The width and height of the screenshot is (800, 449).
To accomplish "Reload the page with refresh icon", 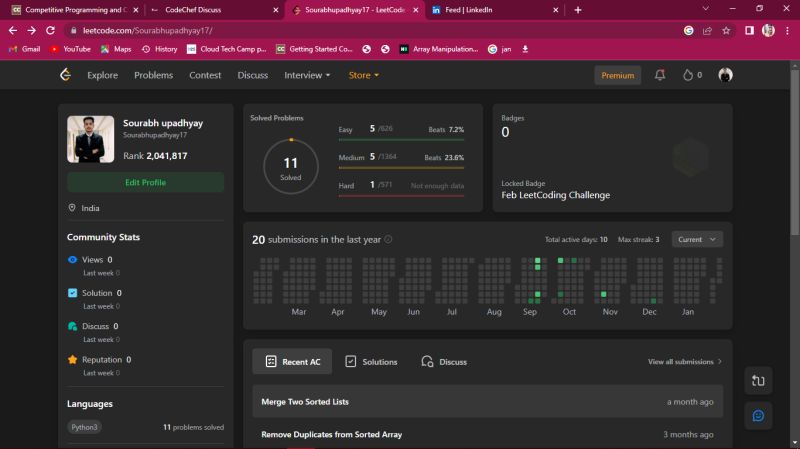I will tap(50, 31).
